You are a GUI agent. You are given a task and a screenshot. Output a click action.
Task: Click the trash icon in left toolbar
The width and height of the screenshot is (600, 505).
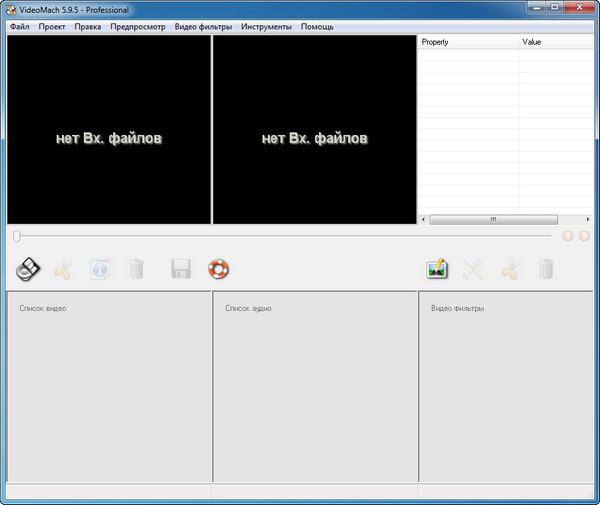click(137, 268)
